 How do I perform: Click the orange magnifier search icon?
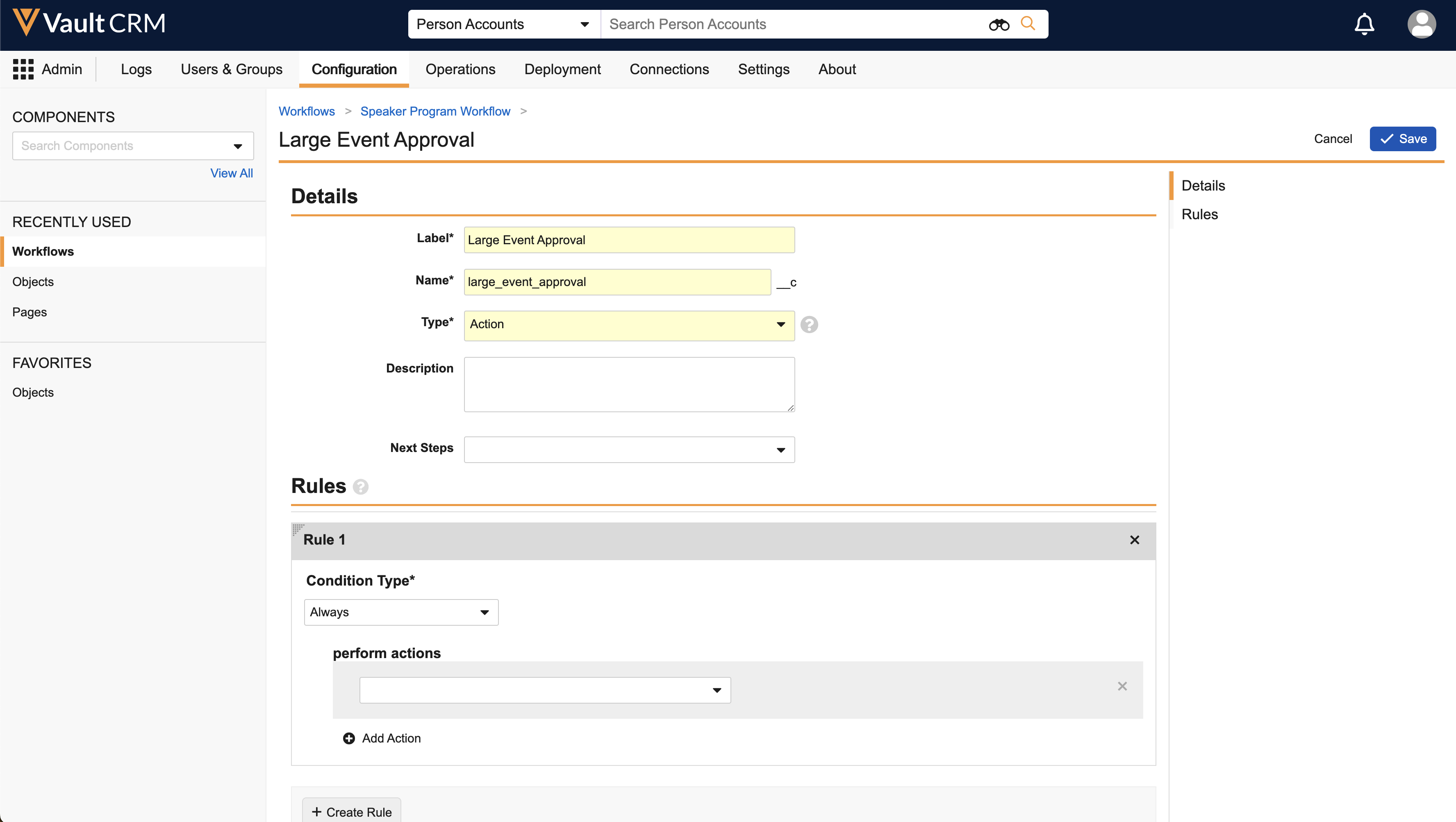pos(1028,24)
